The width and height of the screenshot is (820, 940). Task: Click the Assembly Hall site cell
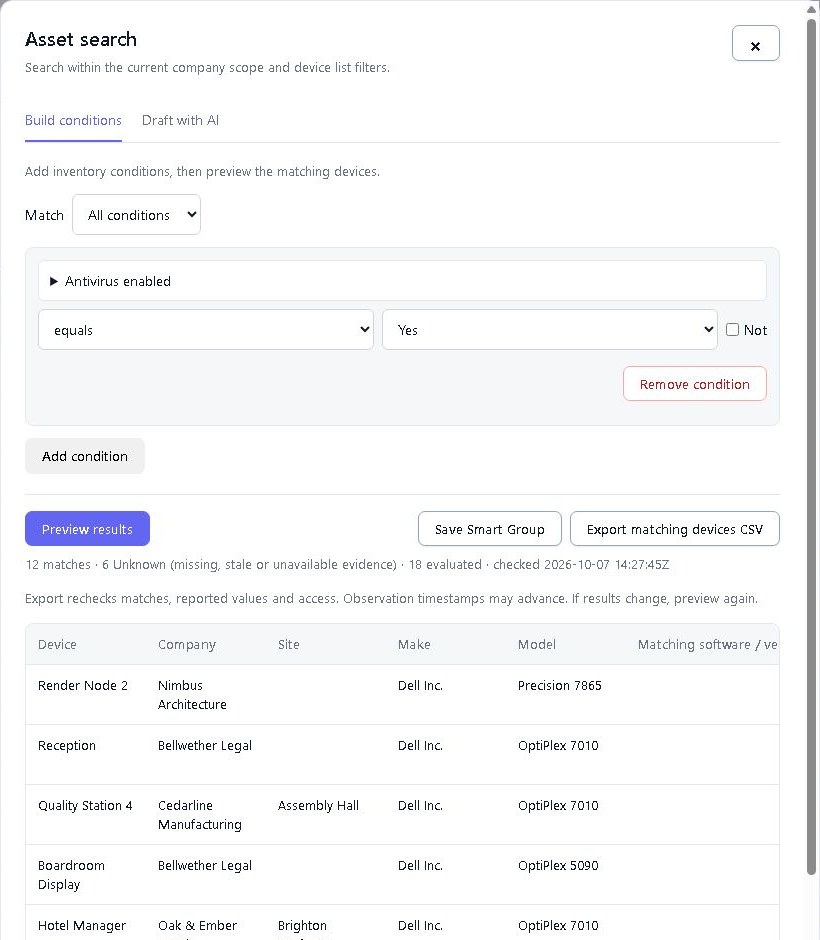pyautogui.click(x=318, y=805)
